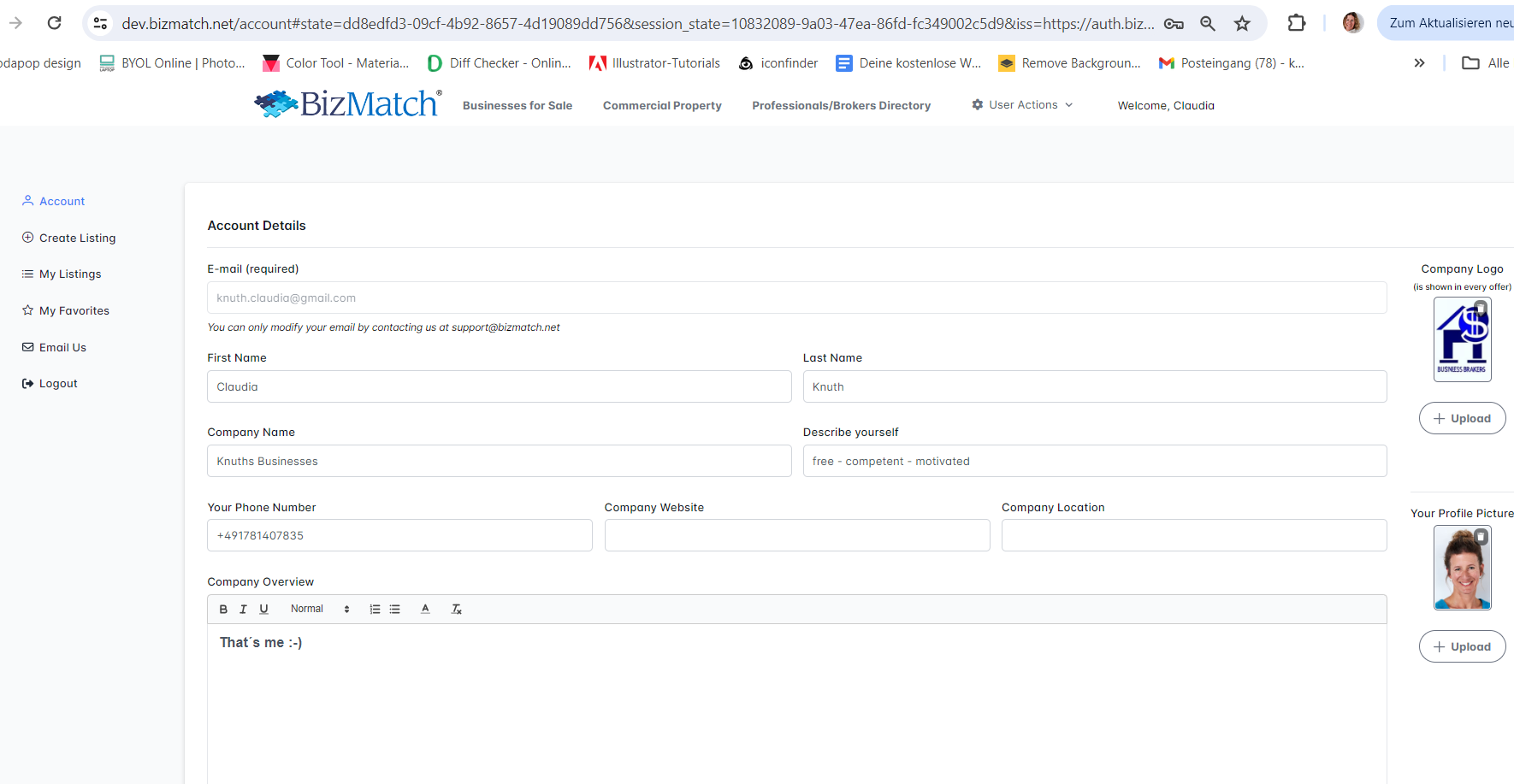The width and height of the screenshot is (1514, 784).
Task: Insert an ordered numbered list
Action: (375, 610)
